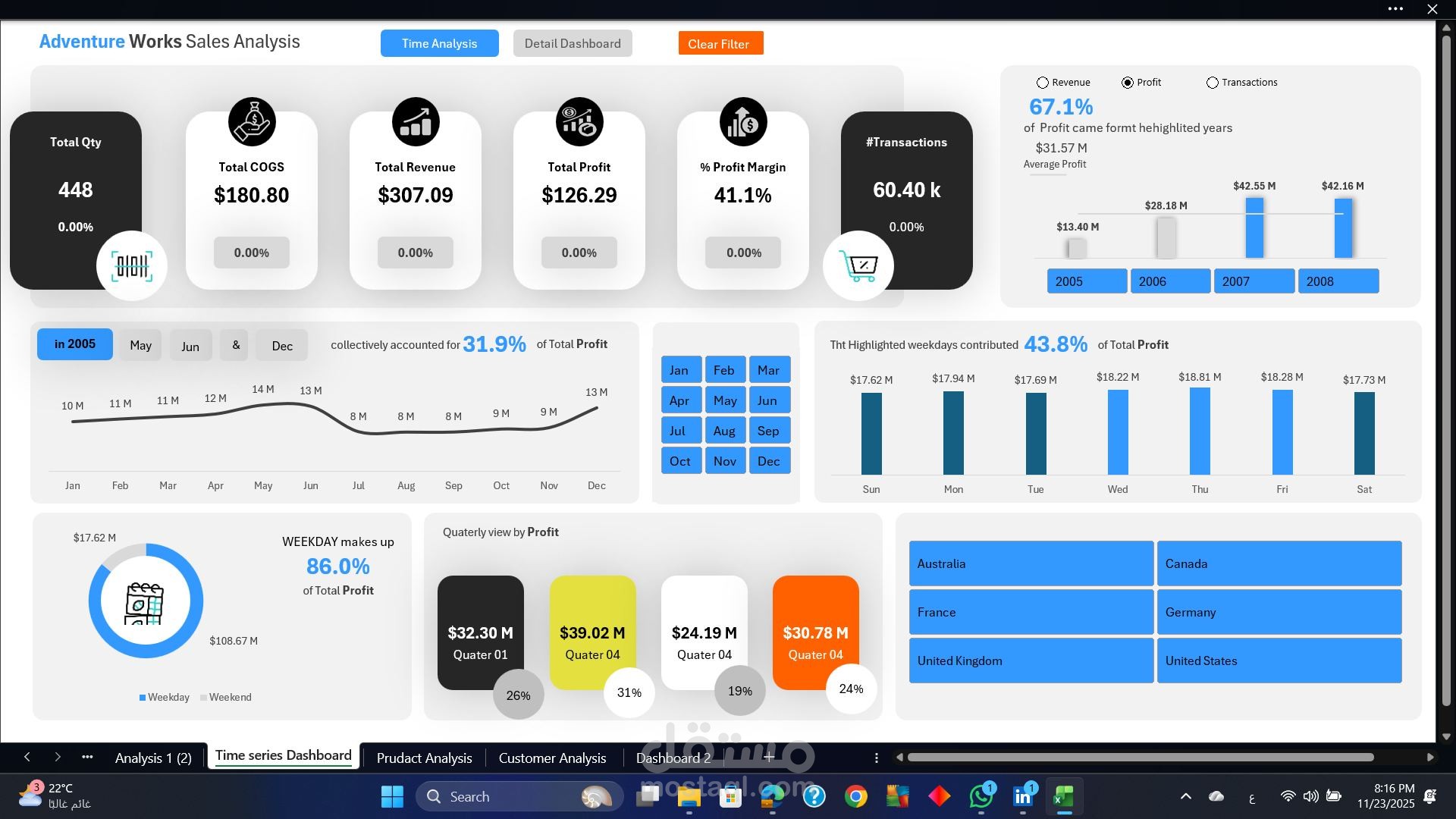Open sheet tab options vertical dots

(x=877, y=758)
